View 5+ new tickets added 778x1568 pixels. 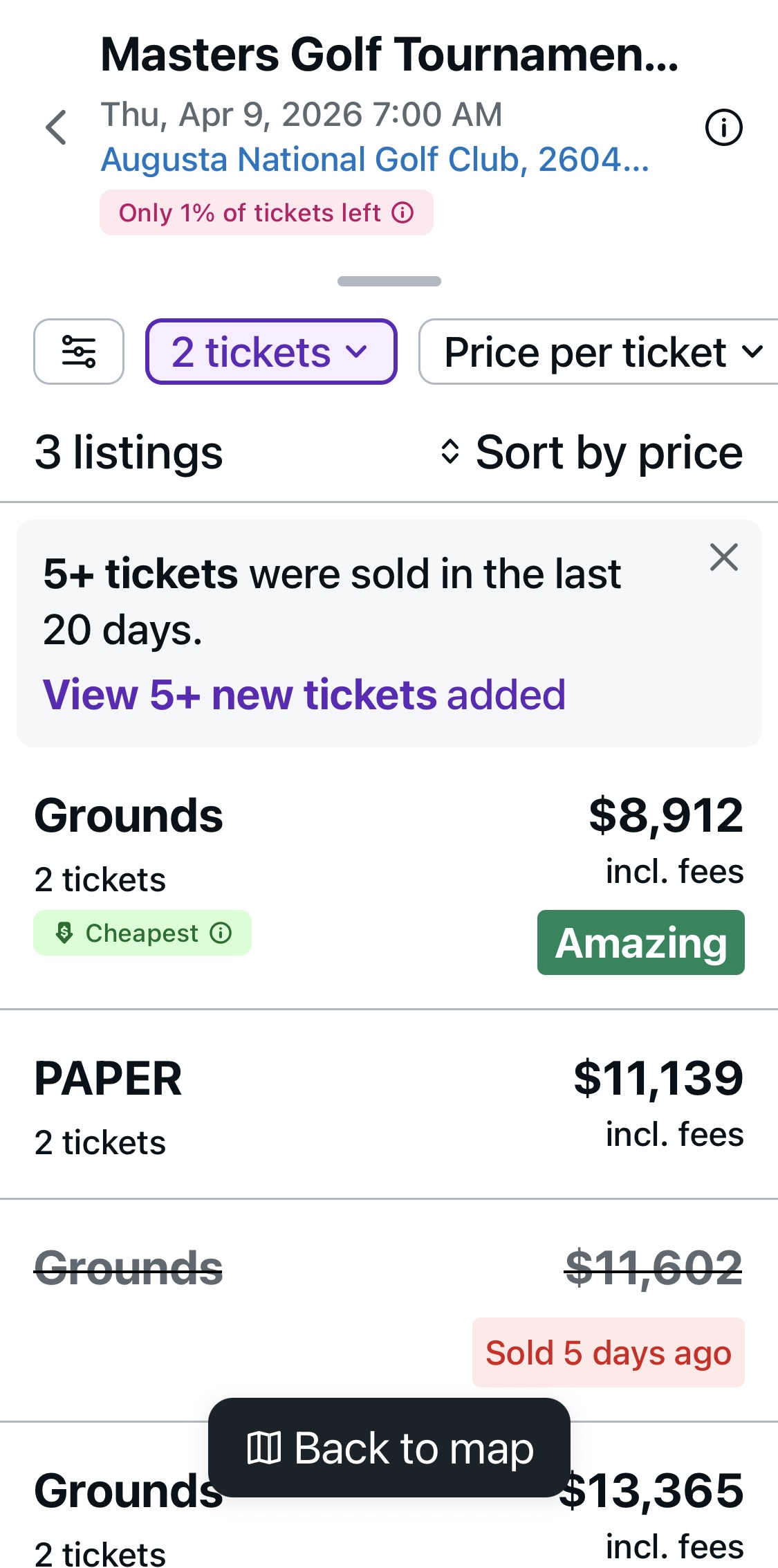point(304,694)
